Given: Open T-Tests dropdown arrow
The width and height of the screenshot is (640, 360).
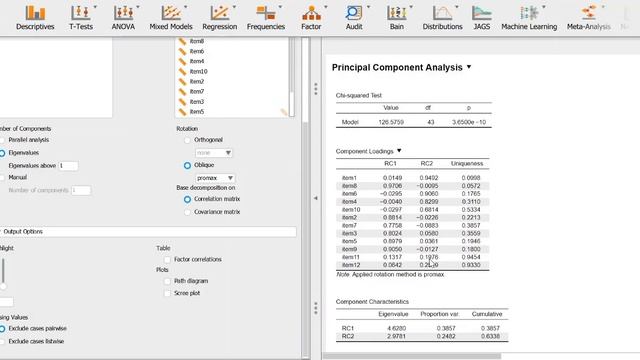Looking at the screenshot, I should (95, 7).
